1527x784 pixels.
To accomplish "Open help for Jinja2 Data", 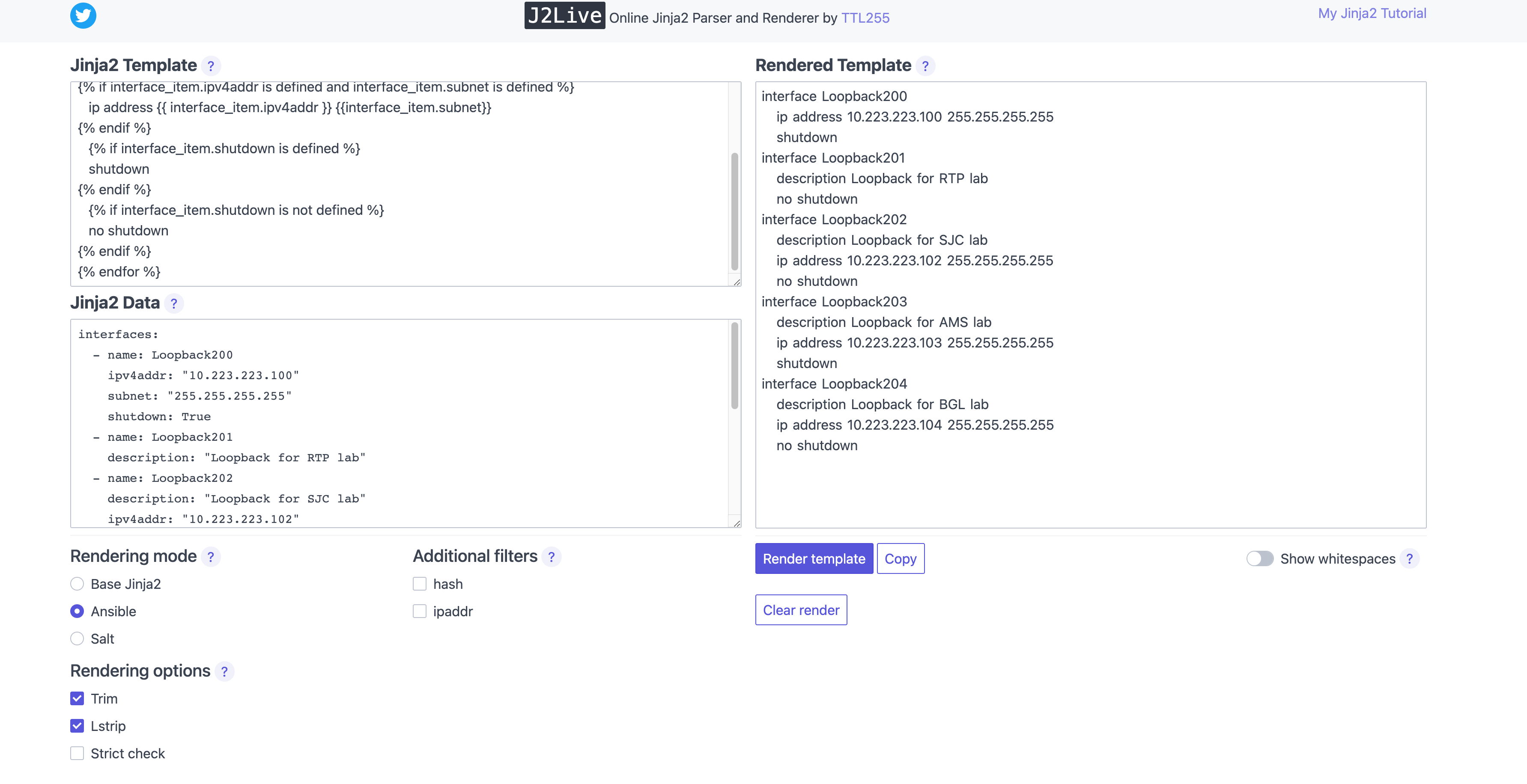I will click(174, 303).
